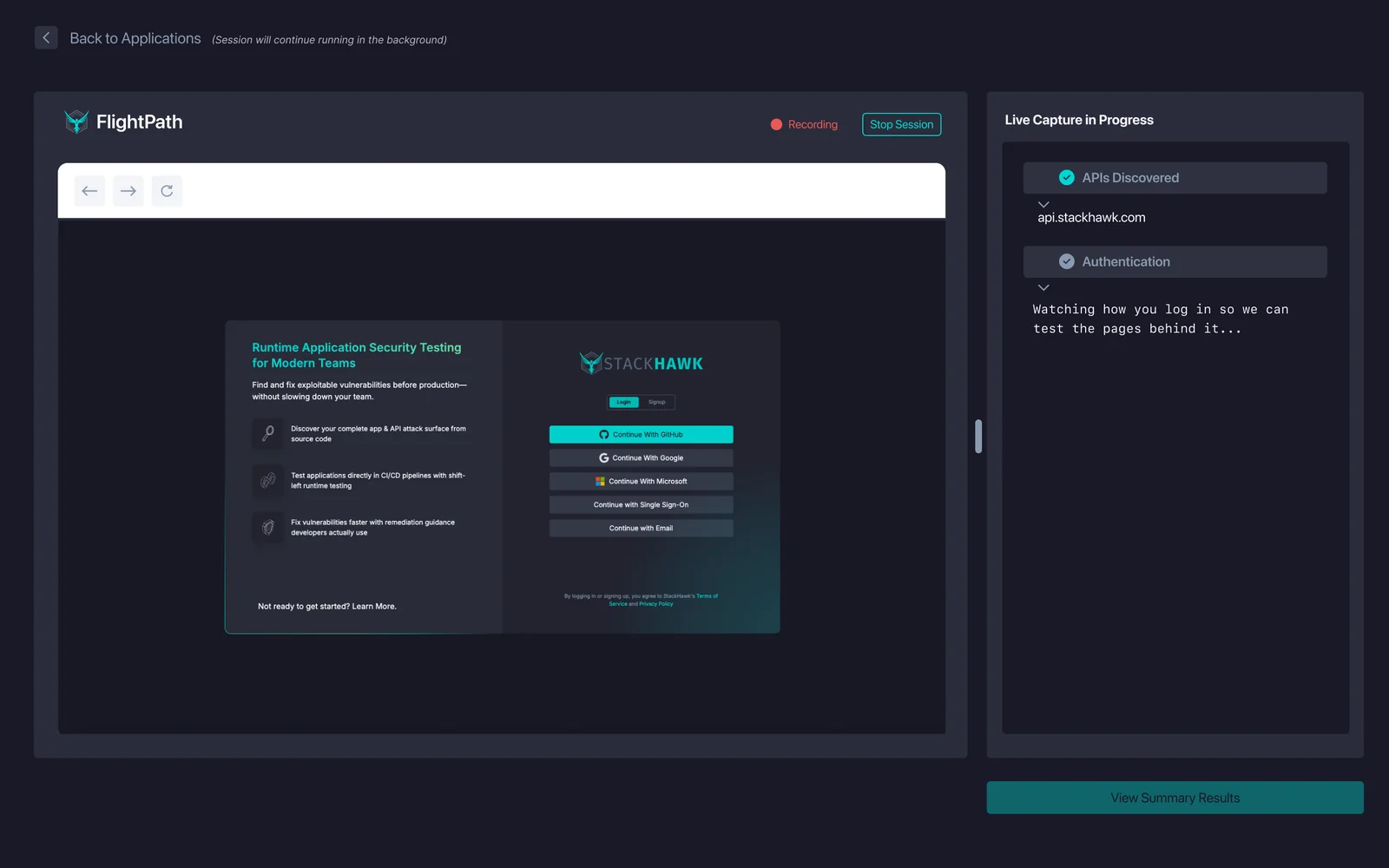Click the back arrow icon beside Back to Applications
This screenshot has height=868, width=1389.
coord(46,37)
